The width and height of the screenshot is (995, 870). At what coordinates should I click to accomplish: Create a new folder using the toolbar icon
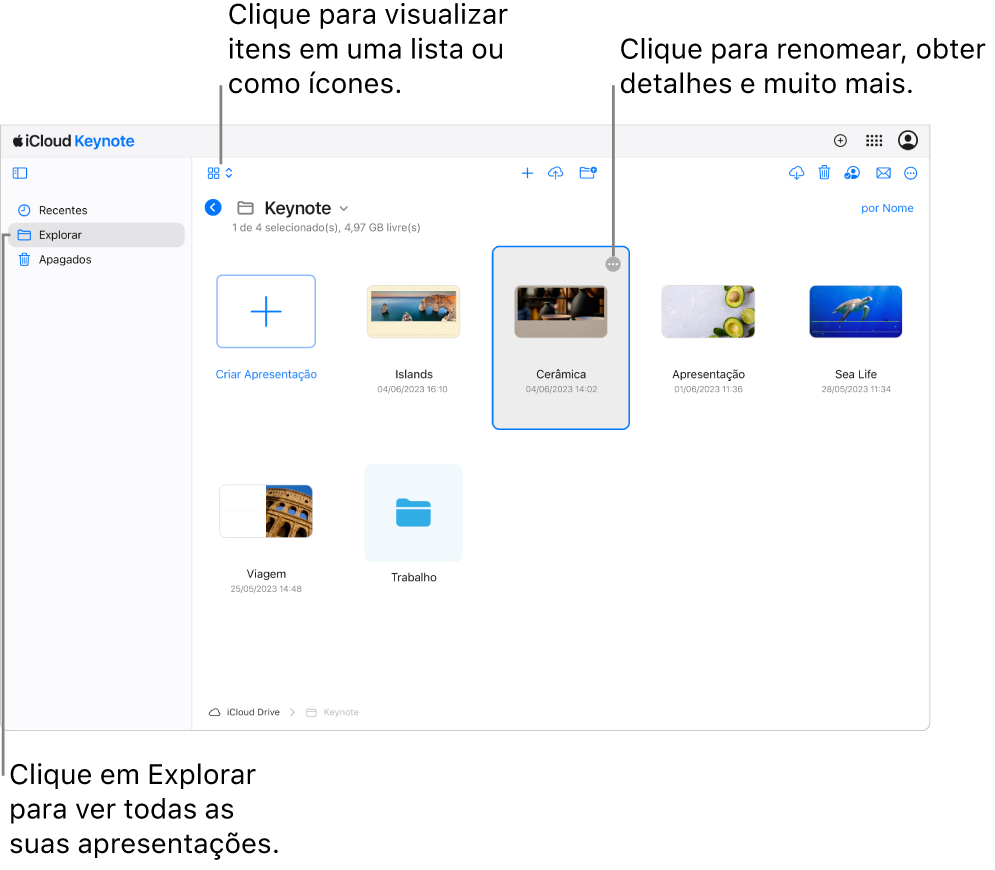click(x=588, y=173)
